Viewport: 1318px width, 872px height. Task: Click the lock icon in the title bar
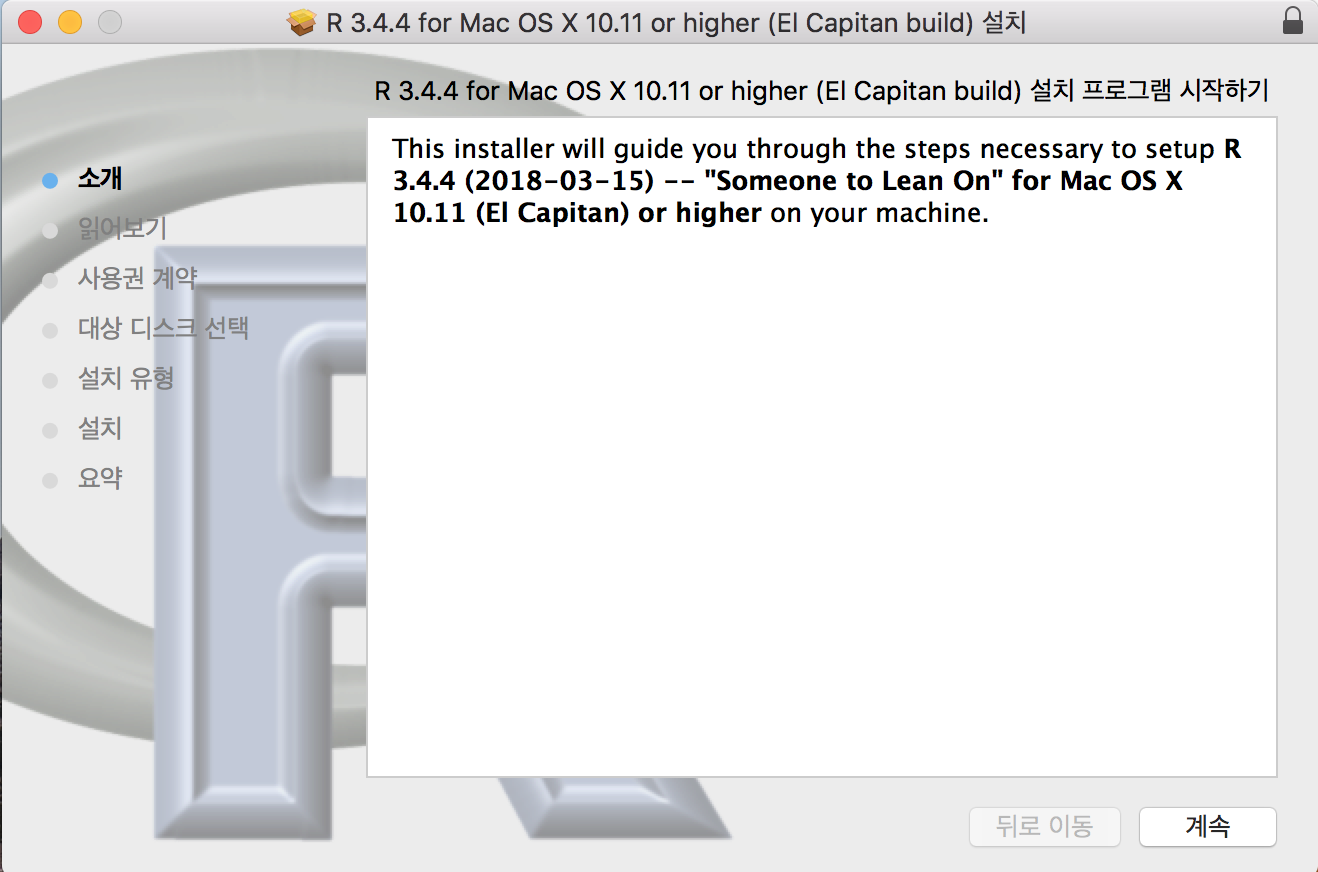coord(1293,22)
